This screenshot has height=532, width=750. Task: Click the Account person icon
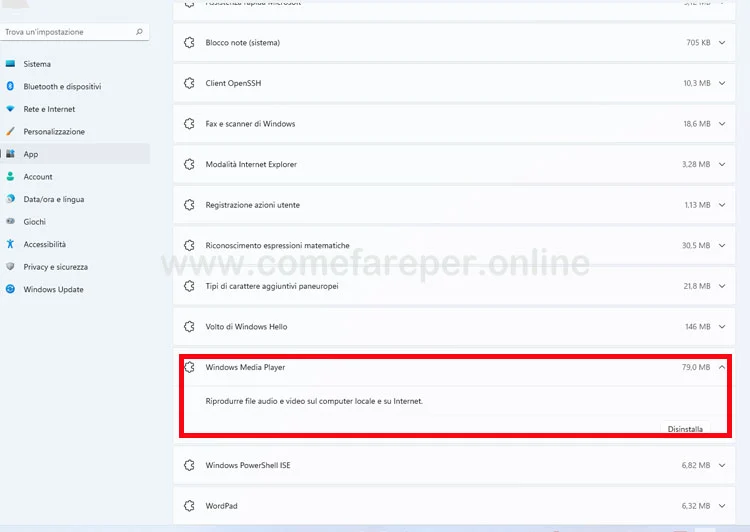point(10,176)
